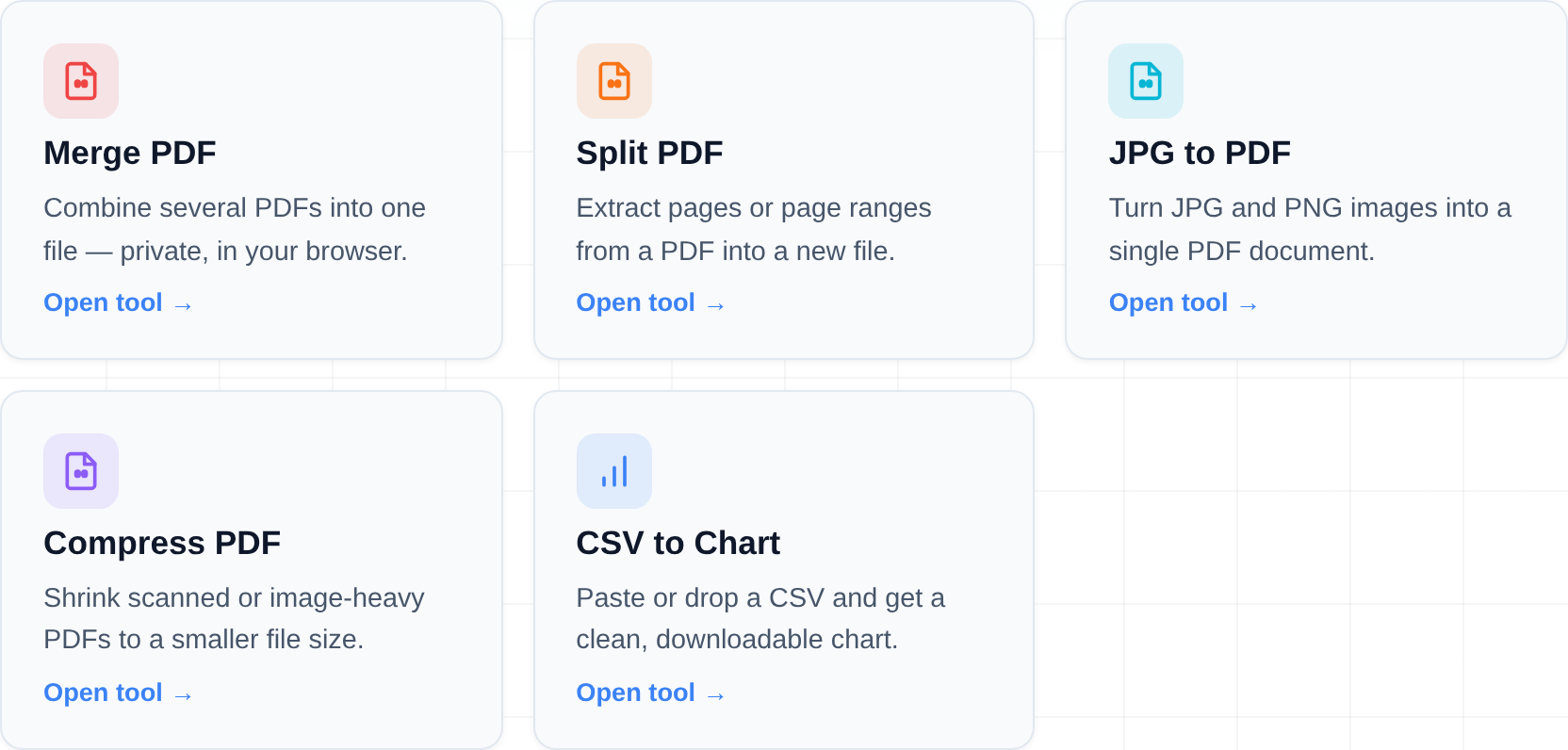
Task: Click text 'Combine several PDFs into one file'
Action: [x=235, y=229]
